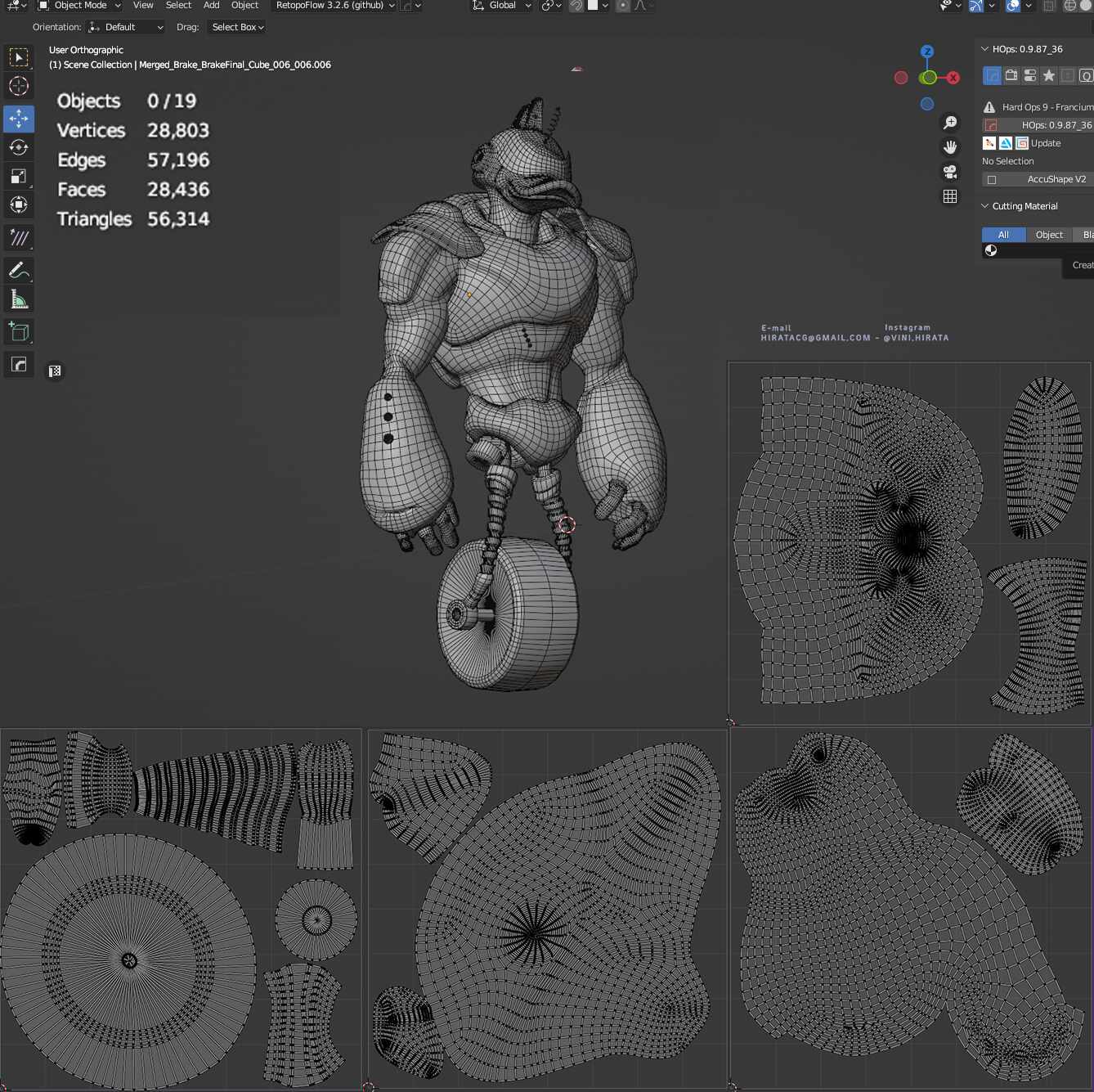Click the snap element dropdown in header
This screenshot has height=1092, width=1094.
[598, 5]
